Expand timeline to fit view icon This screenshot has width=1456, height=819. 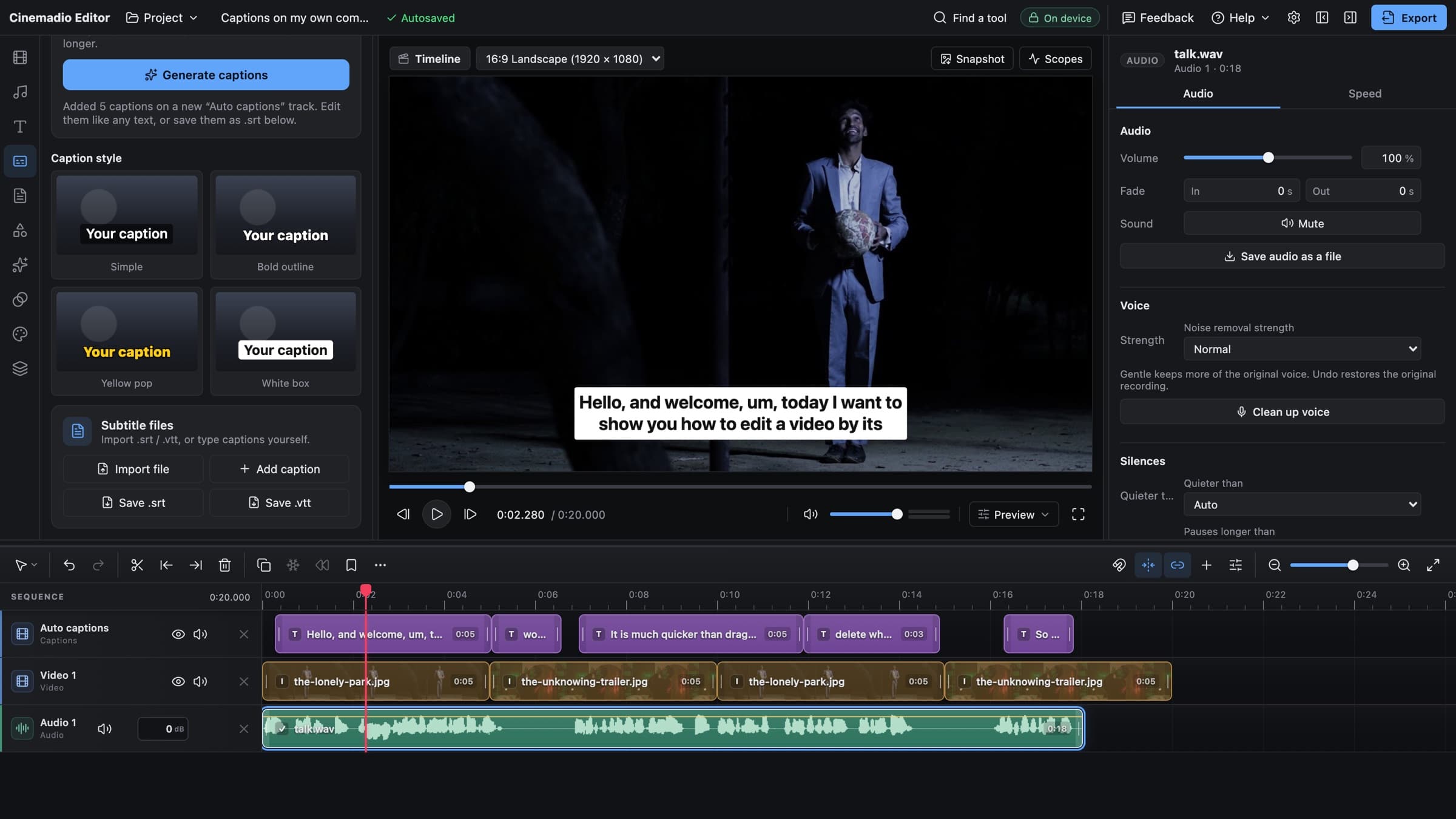(1433, 565)
